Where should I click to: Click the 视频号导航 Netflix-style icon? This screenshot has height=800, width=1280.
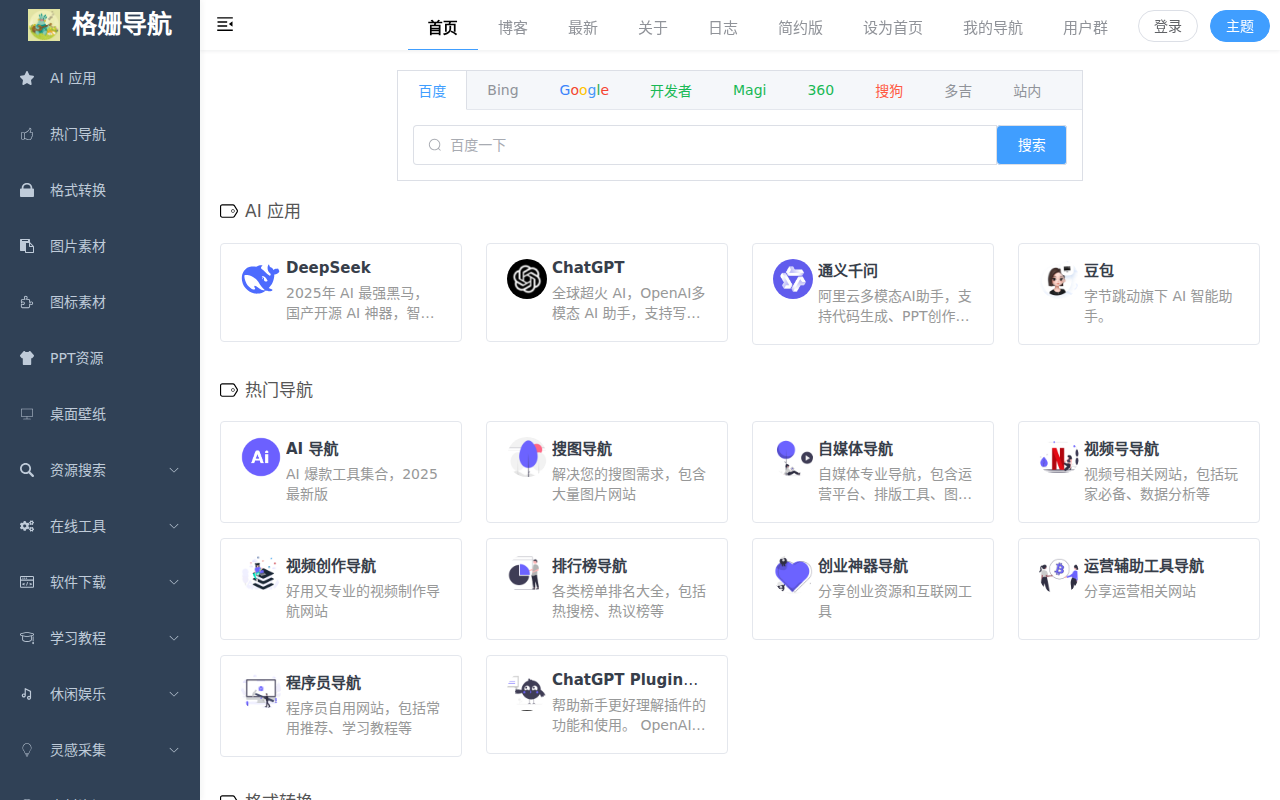(x=1058, y=457)
